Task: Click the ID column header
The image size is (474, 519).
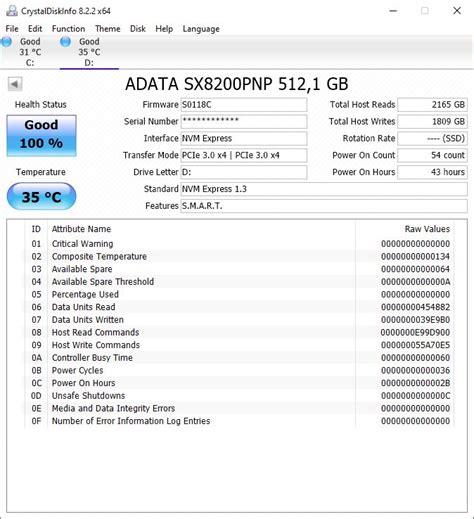Action: click(x=36, y=229)
